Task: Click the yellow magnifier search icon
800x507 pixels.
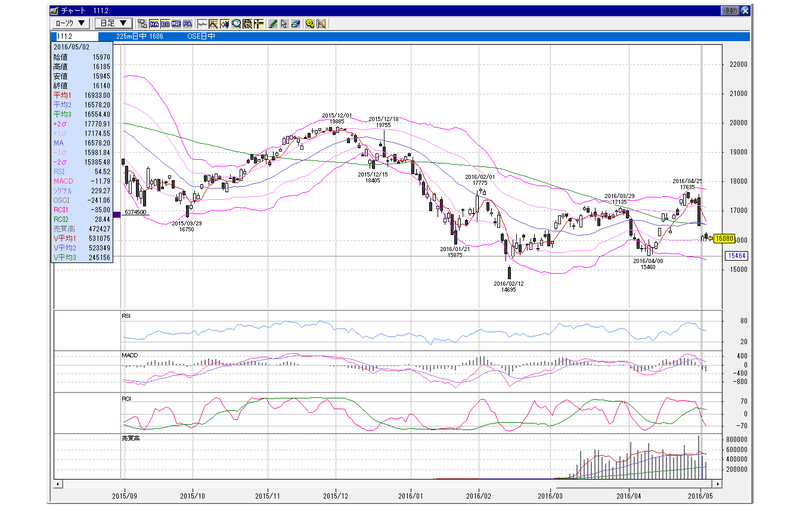Action: tap(310, 23)
